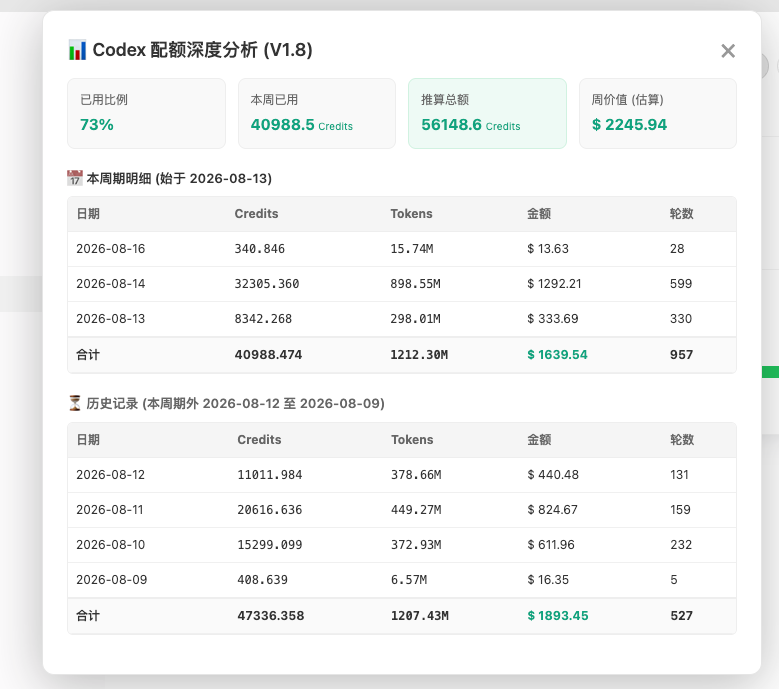Click the credits value 408.639
Screen dimensions: 779x689
263,579
